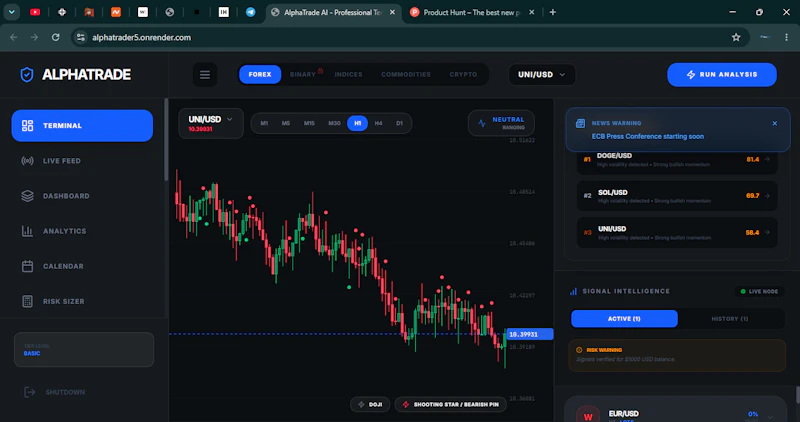Click the Terminal grid icon in sidebar
The image size is (800, 422).
[28, 126]
